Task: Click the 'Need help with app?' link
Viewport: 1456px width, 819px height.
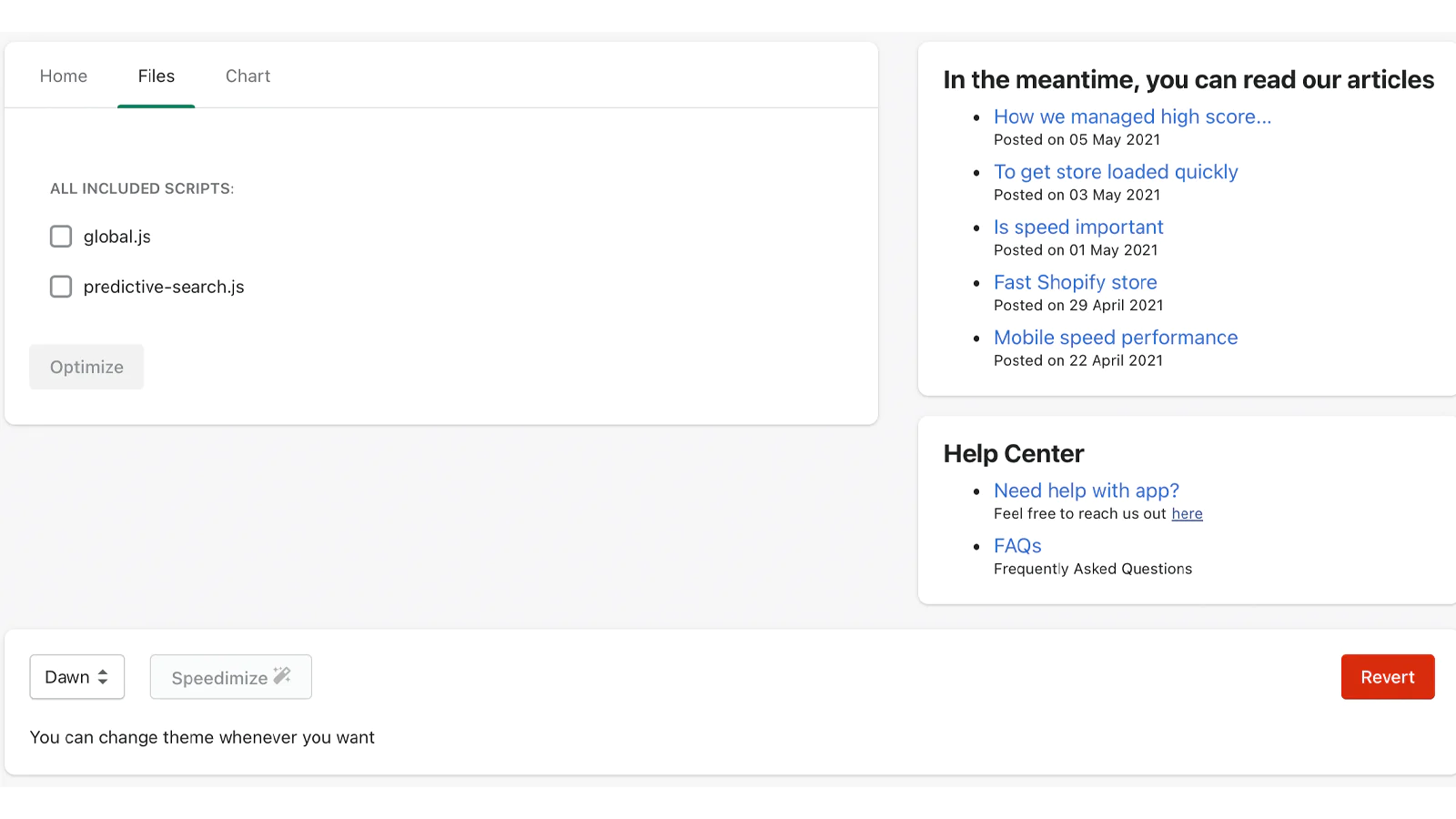Action: 1087,490
